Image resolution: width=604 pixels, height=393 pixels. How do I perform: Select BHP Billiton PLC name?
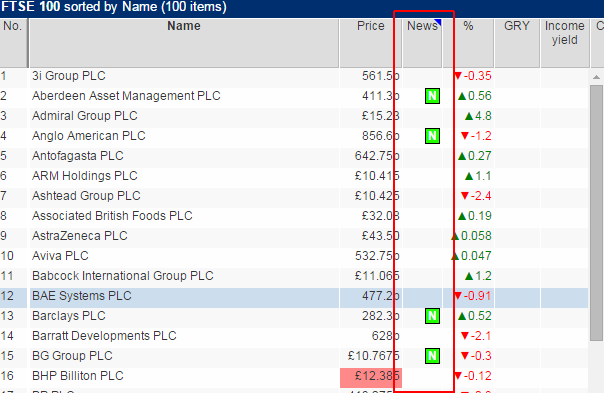[x=78, y=376]
